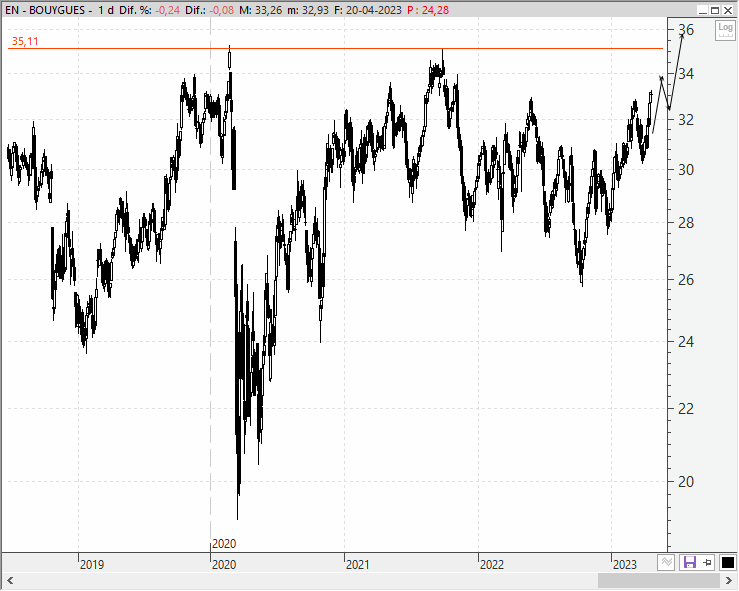Click the 2022 label on time axis
This screenshot has height=591, width=739.
pyautogui.click(x=492, y=564)
